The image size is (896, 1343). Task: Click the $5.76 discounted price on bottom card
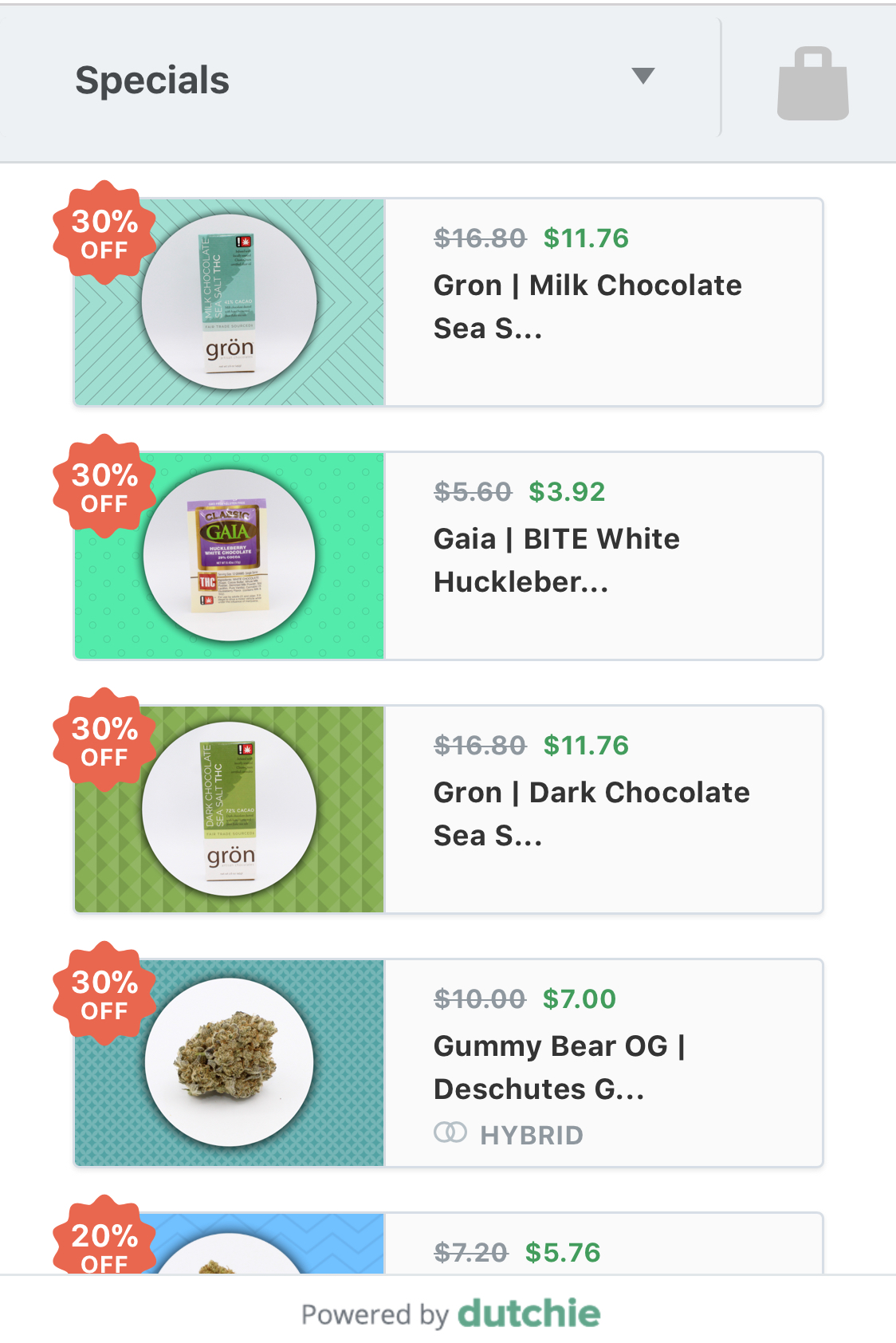pos(563,1252)
